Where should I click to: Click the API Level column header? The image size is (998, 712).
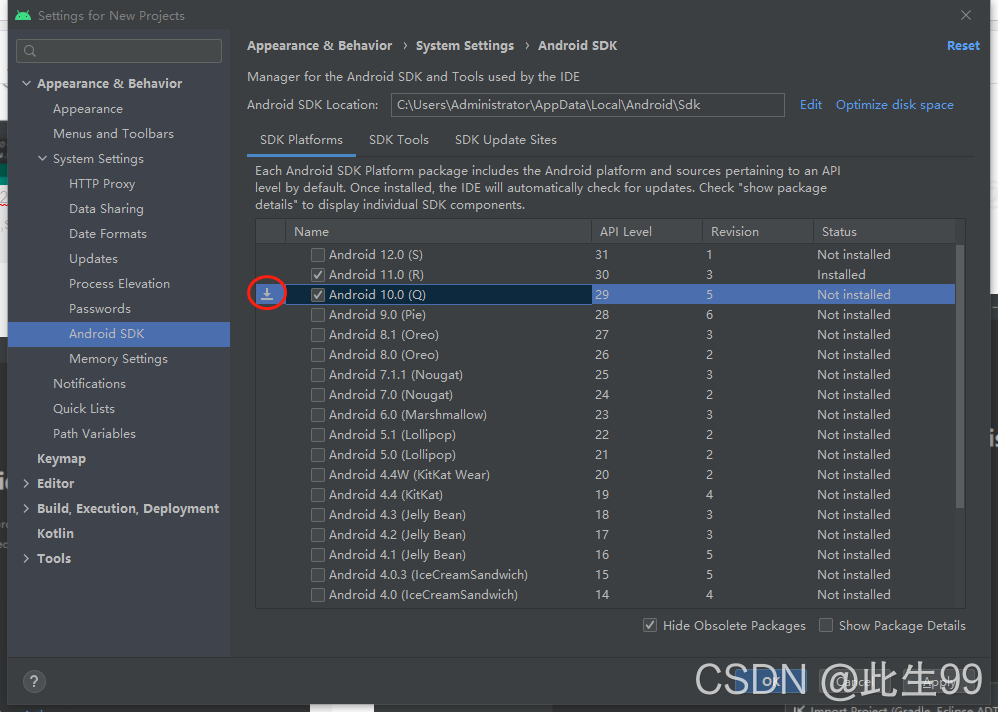[x=647, y=232]
